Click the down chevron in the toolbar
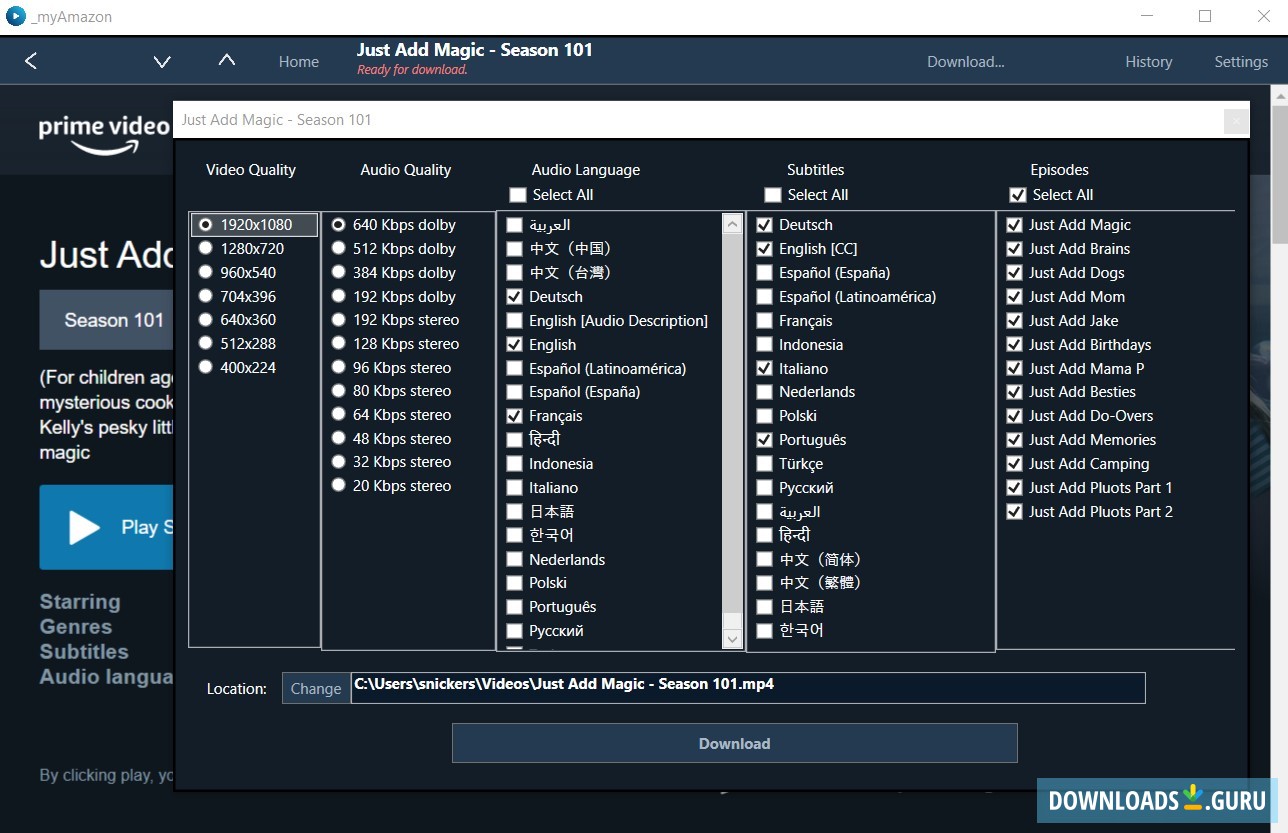1288x833 pixels. (162, 62)
